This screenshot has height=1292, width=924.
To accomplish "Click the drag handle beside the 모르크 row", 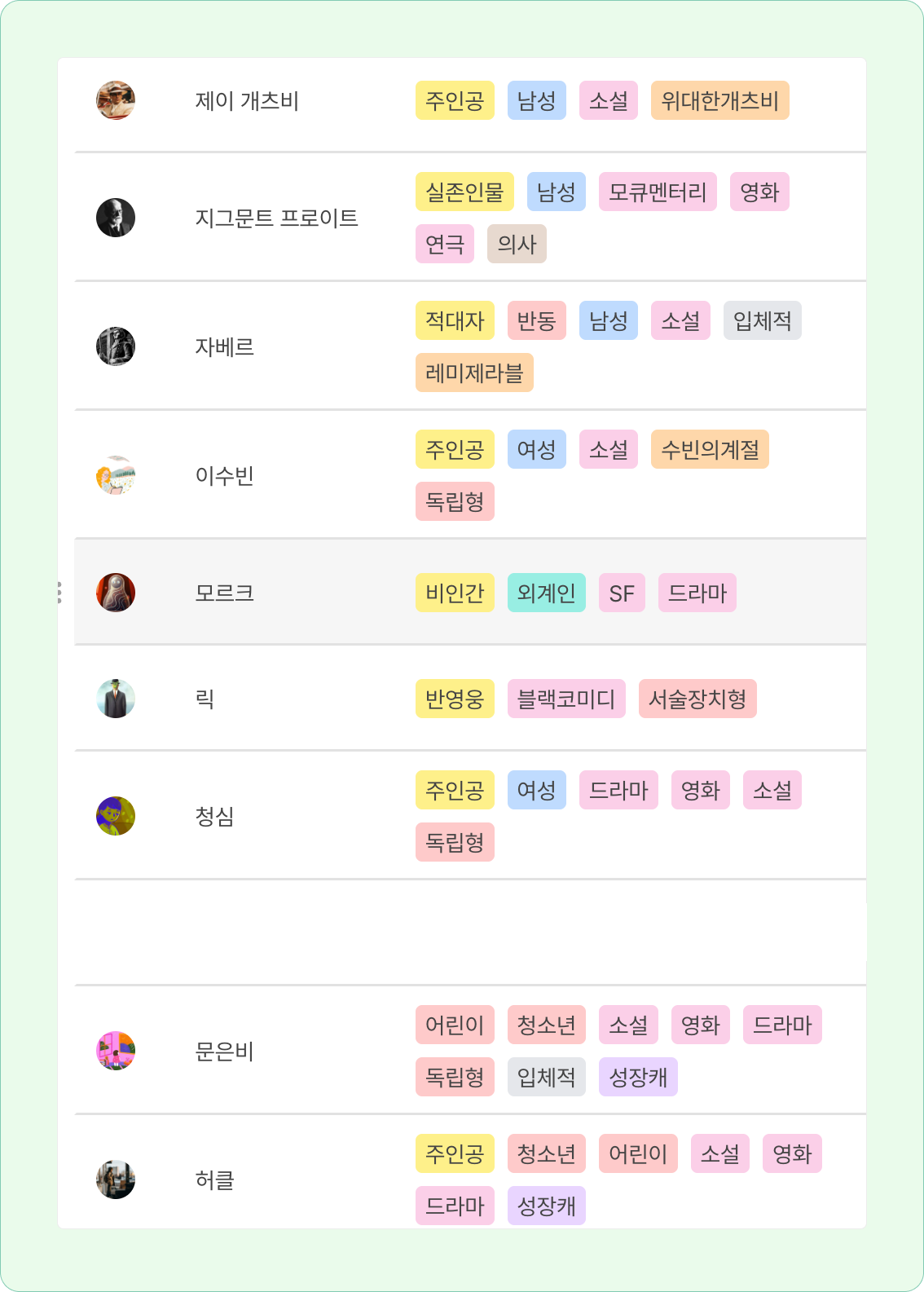I will tap(59, 593).
